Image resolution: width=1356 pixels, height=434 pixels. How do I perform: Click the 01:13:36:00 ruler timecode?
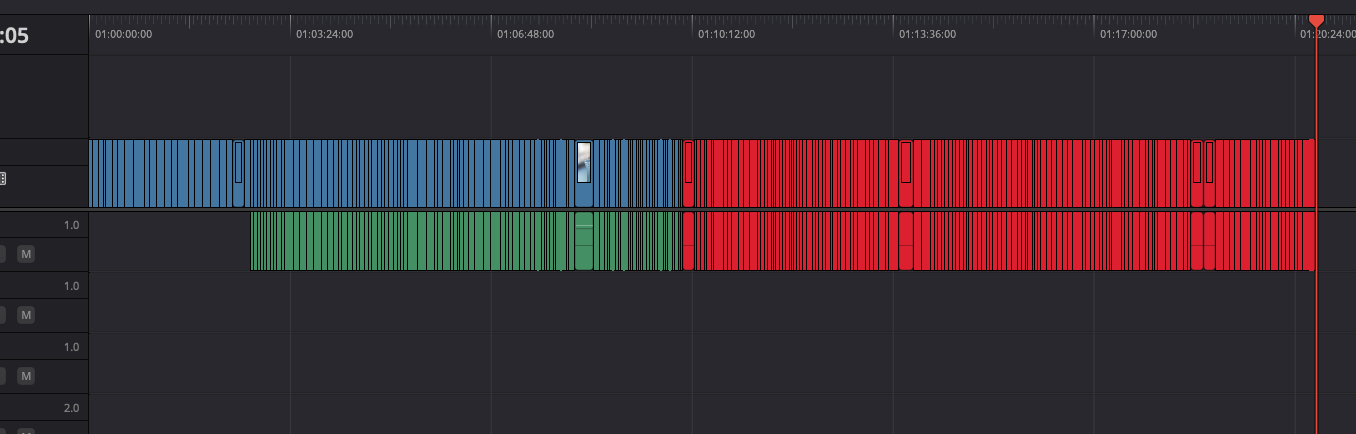[x=927, y=34]
